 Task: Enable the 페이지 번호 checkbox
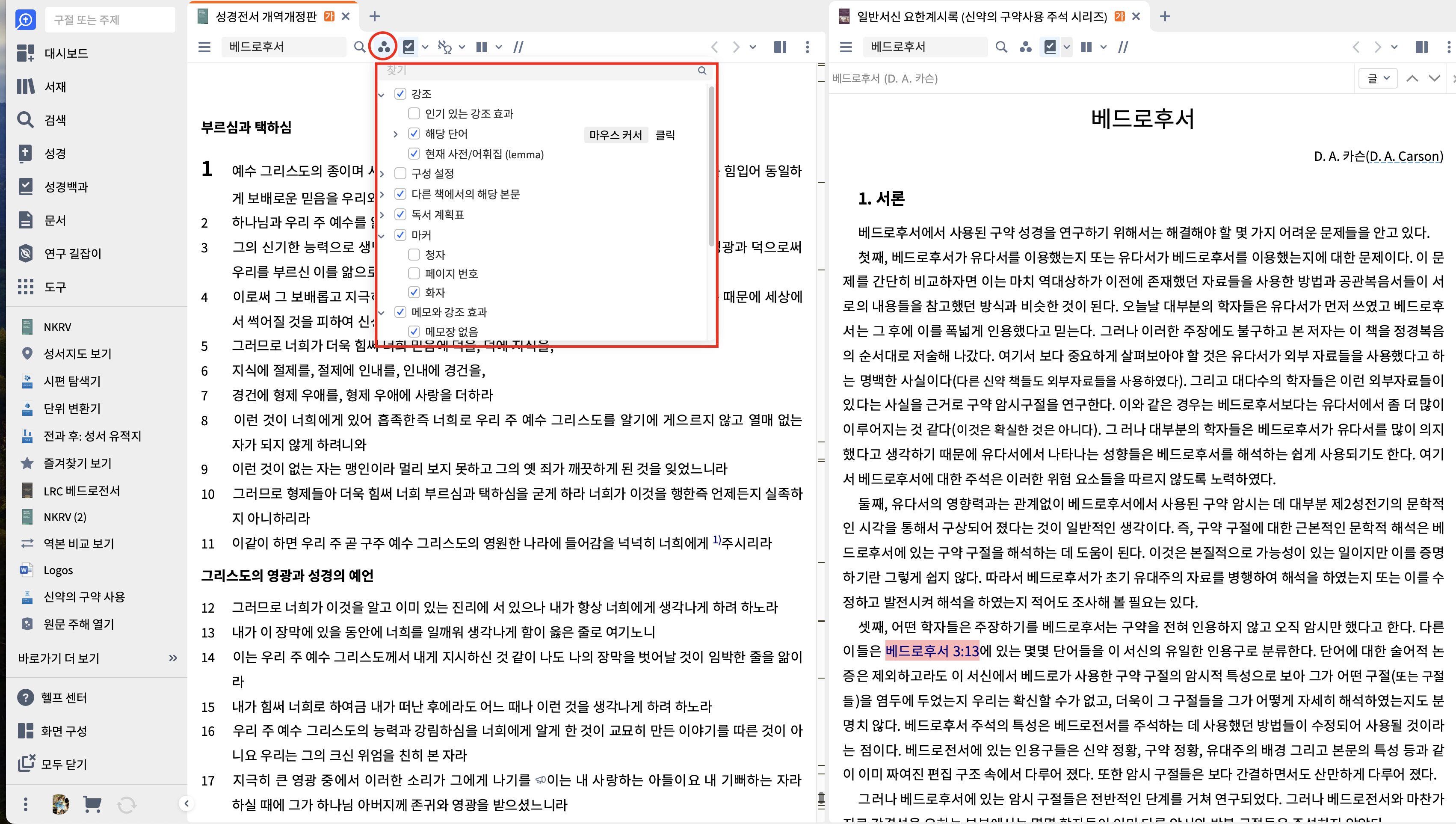click(414, 274)
